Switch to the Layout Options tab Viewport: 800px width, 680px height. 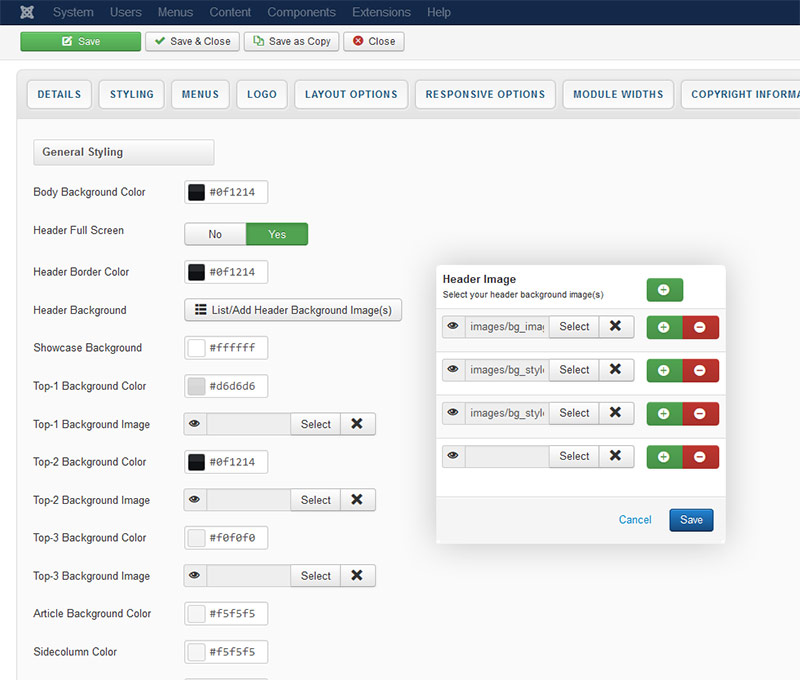click(x=351, y=94)
